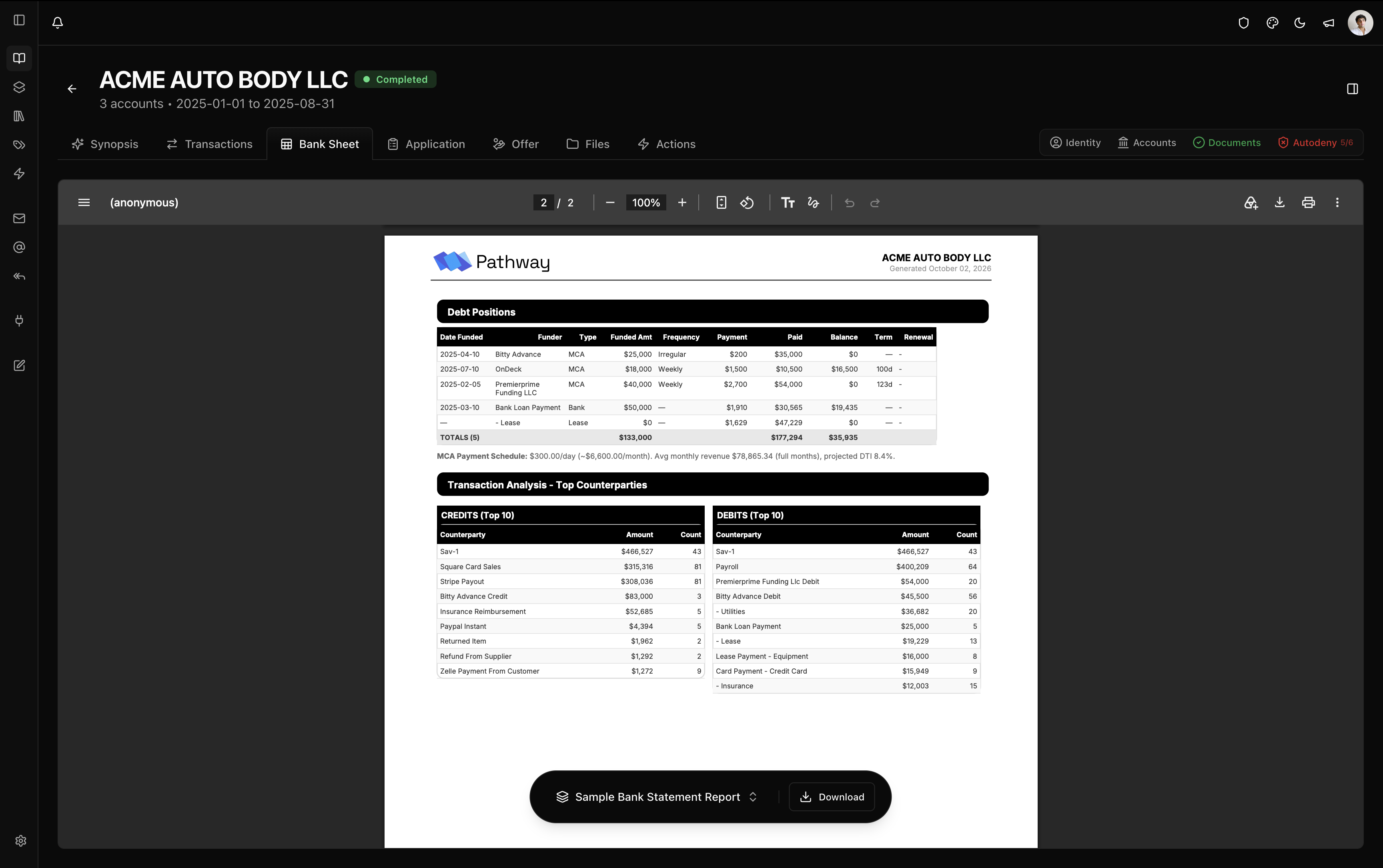Toggle the PDF viewer hamburger menu
This screenshot has height=868, width=1383.
click(84, 203)
